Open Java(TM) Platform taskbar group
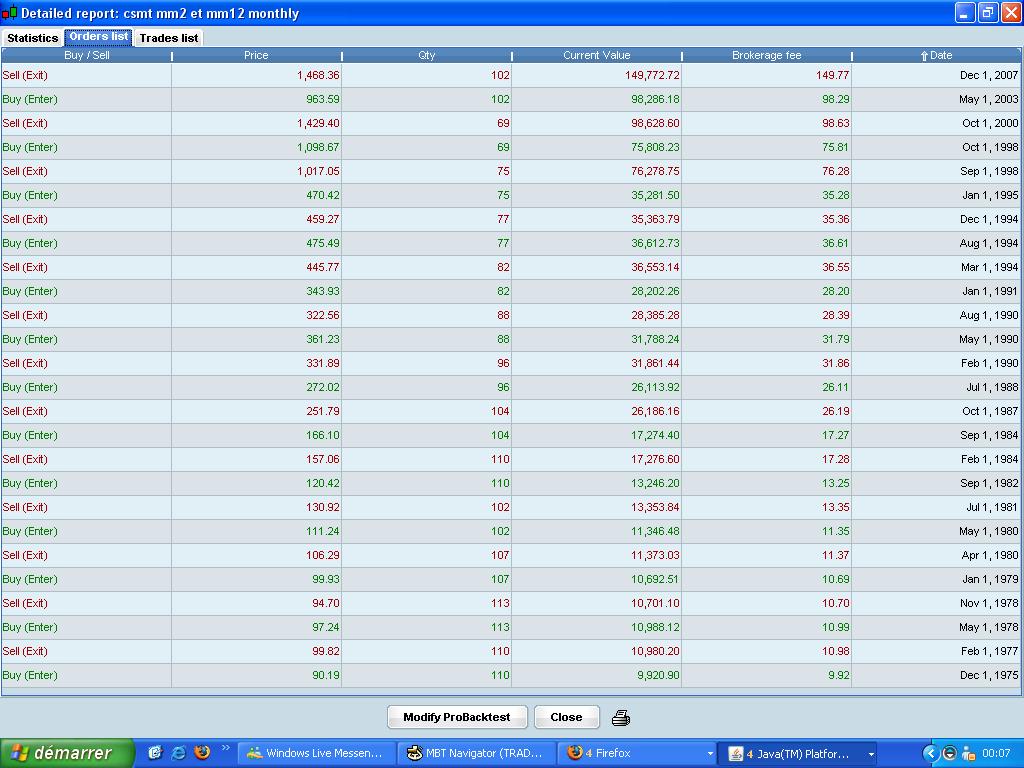 click(x=798, y=753)
